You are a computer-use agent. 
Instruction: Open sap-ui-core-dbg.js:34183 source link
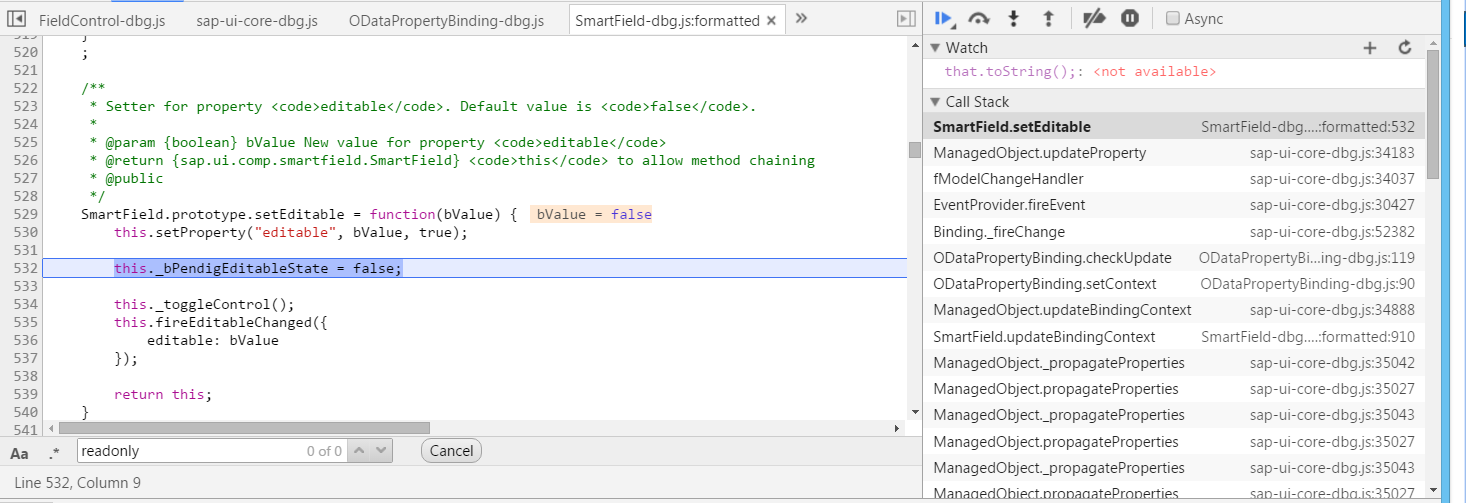click(1332, 153)
